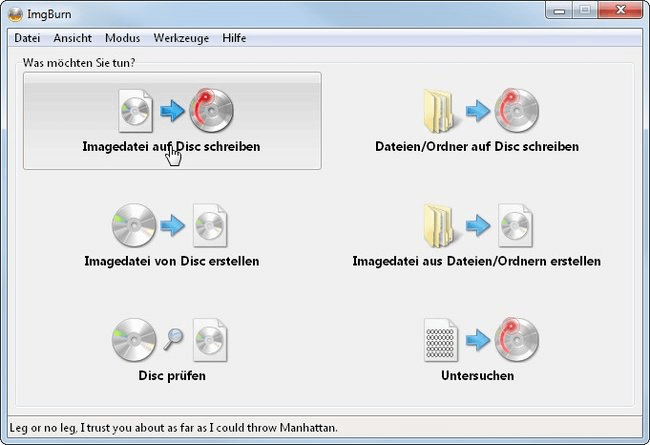Click the Imagedatei aus Dateien/Ordnern erstellen label

(477, 261)
